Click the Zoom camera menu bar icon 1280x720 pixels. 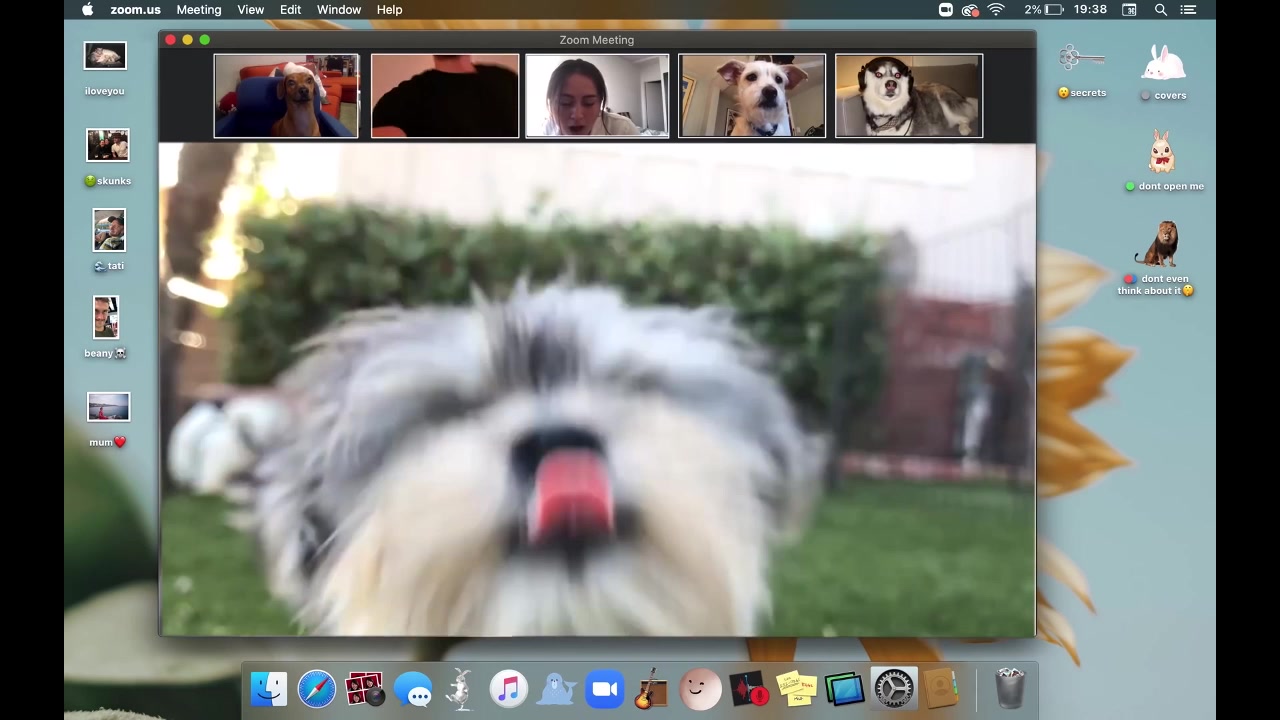click(946, 10)
